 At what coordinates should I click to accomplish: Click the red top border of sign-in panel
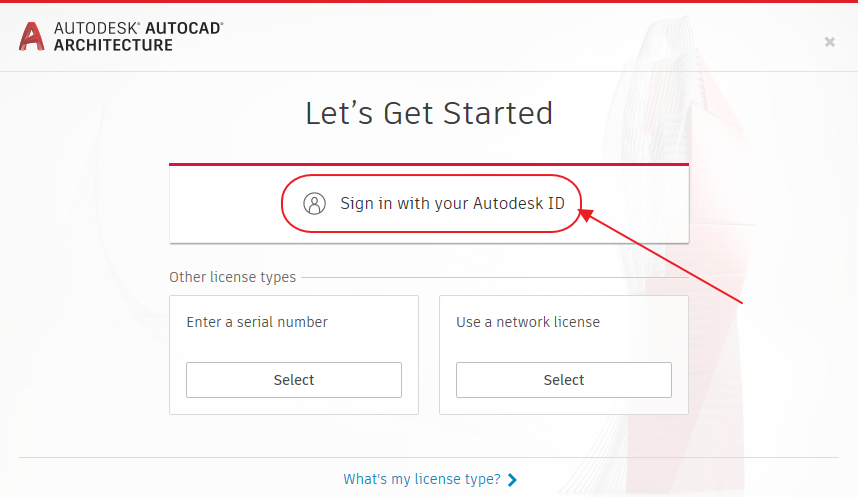point(429,164)
